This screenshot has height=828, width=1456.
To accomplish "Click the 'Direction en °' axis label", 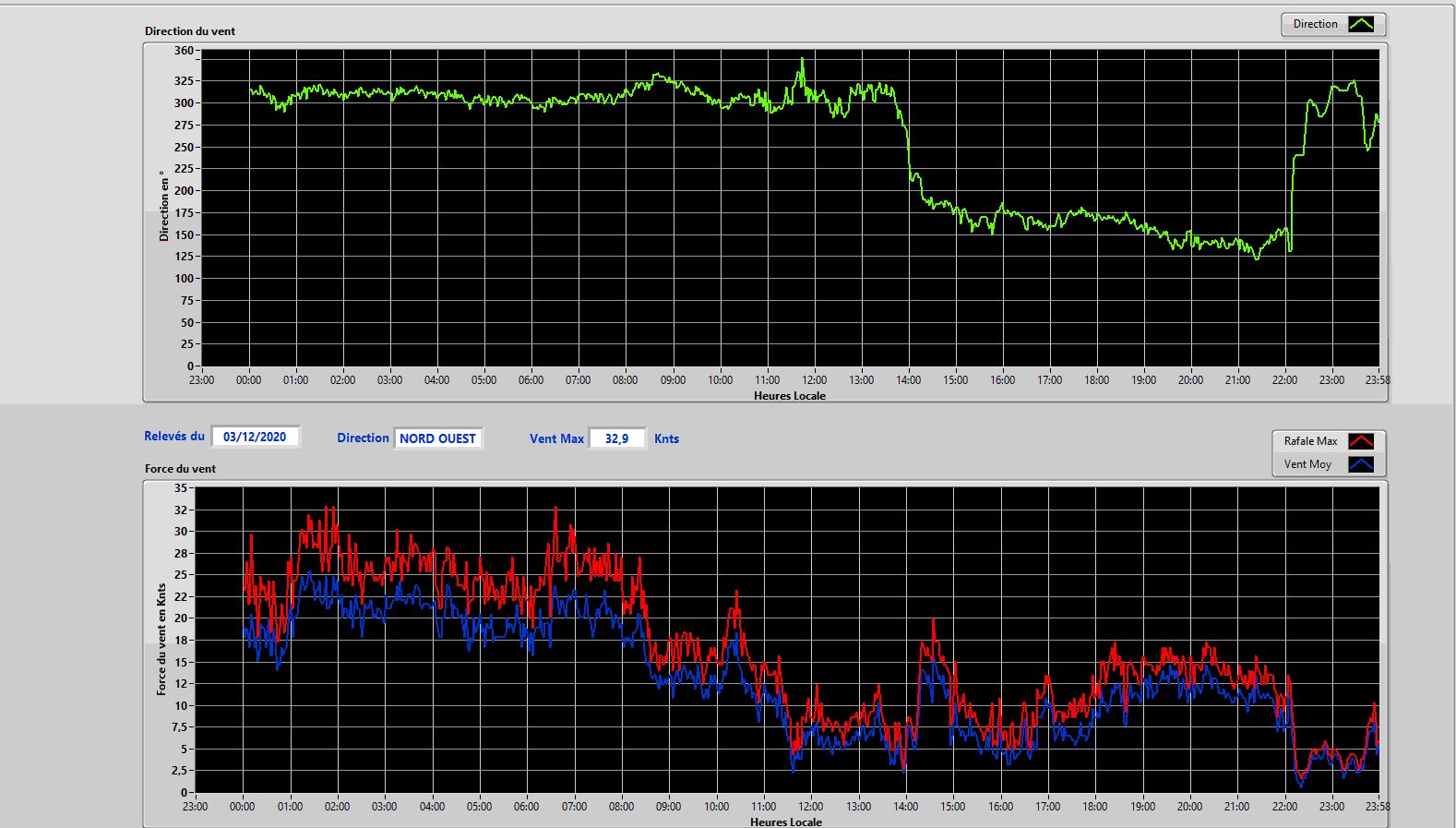I will (164, 206).
